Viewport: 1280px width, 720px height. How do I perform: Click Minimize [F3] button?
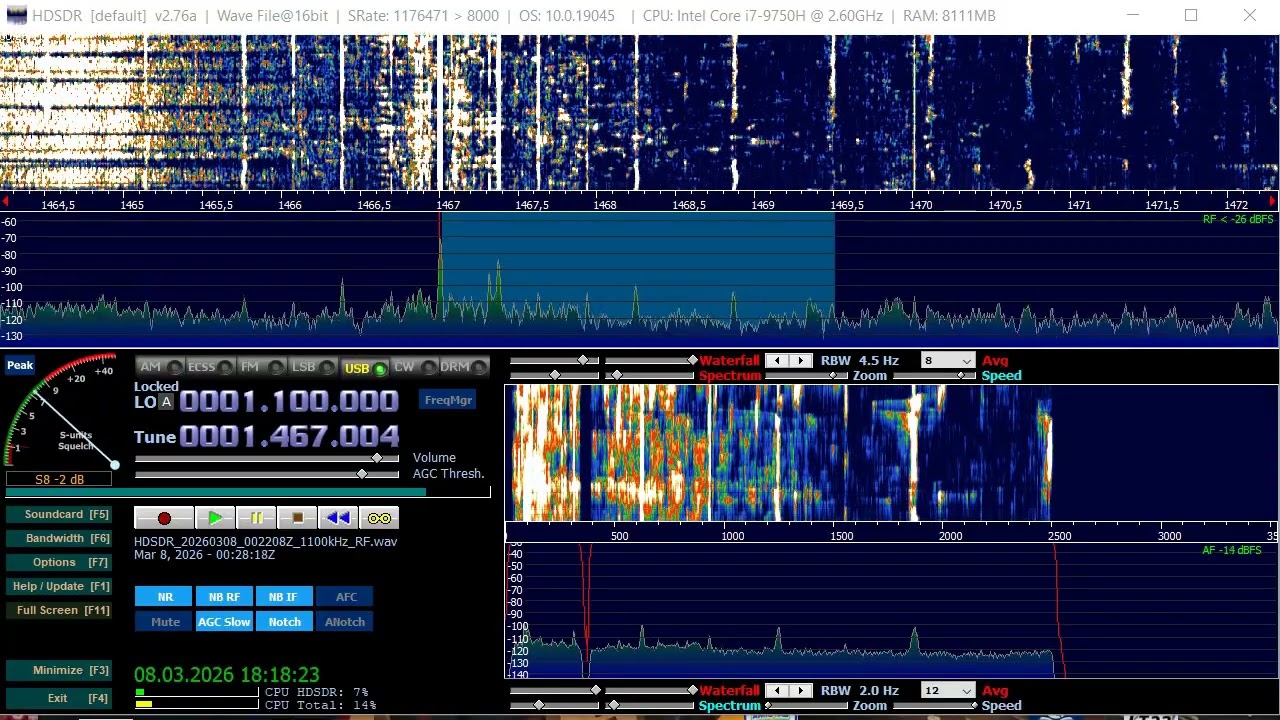(x=58, y=670)
